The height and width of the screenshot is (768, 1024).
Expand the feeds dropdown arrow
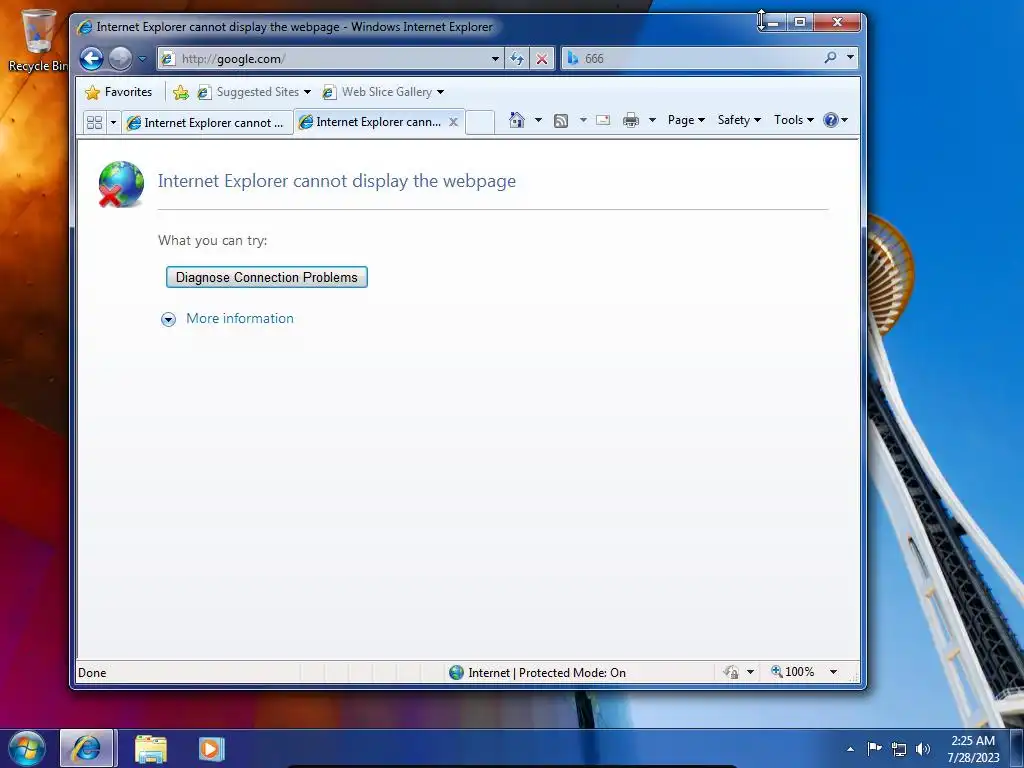click(x=583, y=120)
